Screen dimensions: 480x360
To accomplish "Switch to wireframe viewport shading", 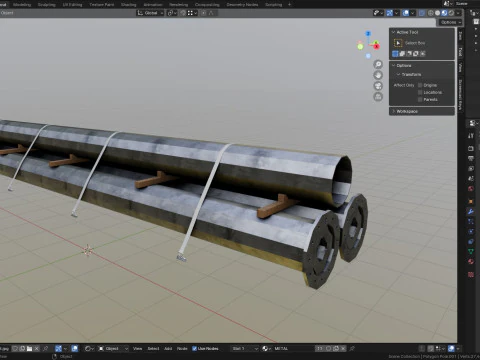I will (x=431, y=13).
